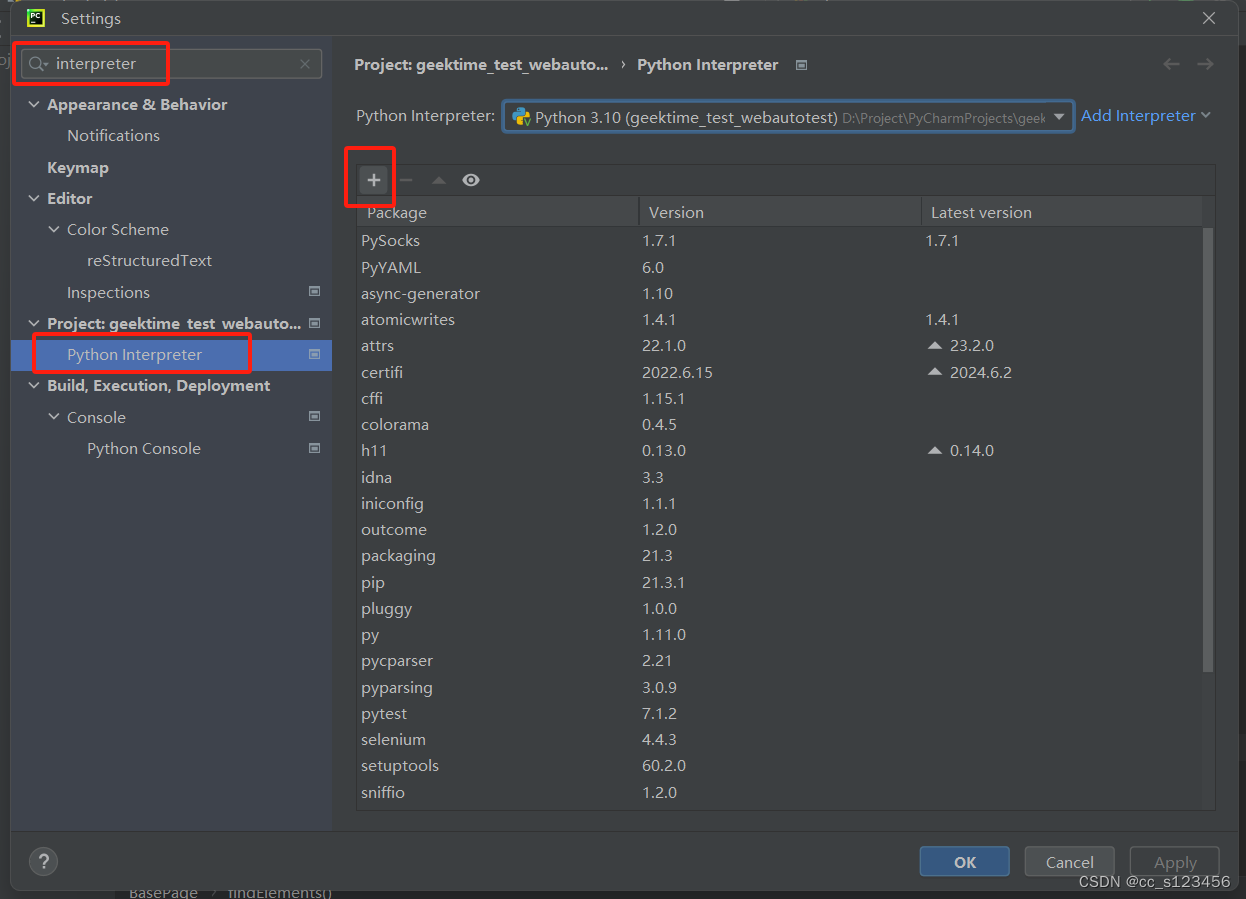Select the selenium package row
This screenshot has height=899, width=1246.
point(780,739)
